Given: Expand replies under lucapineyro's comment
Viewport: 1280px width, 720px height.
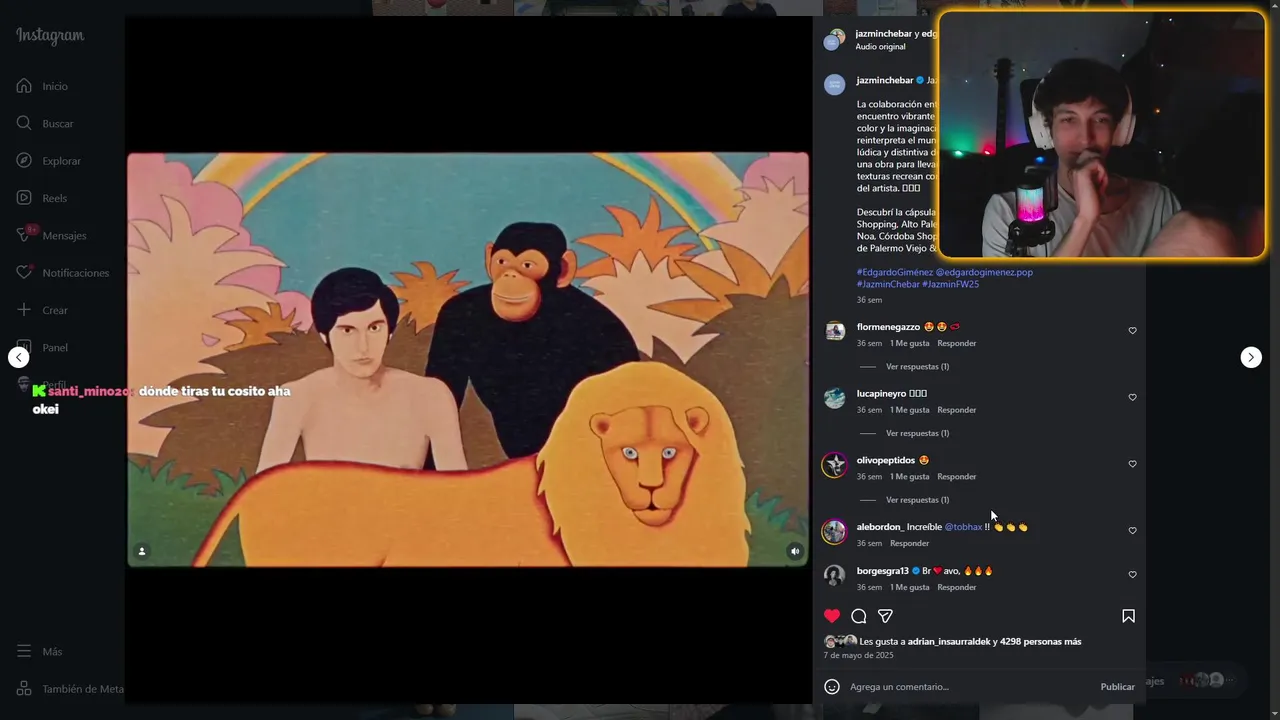Looking at the screenshot, I should click(917, 433).
